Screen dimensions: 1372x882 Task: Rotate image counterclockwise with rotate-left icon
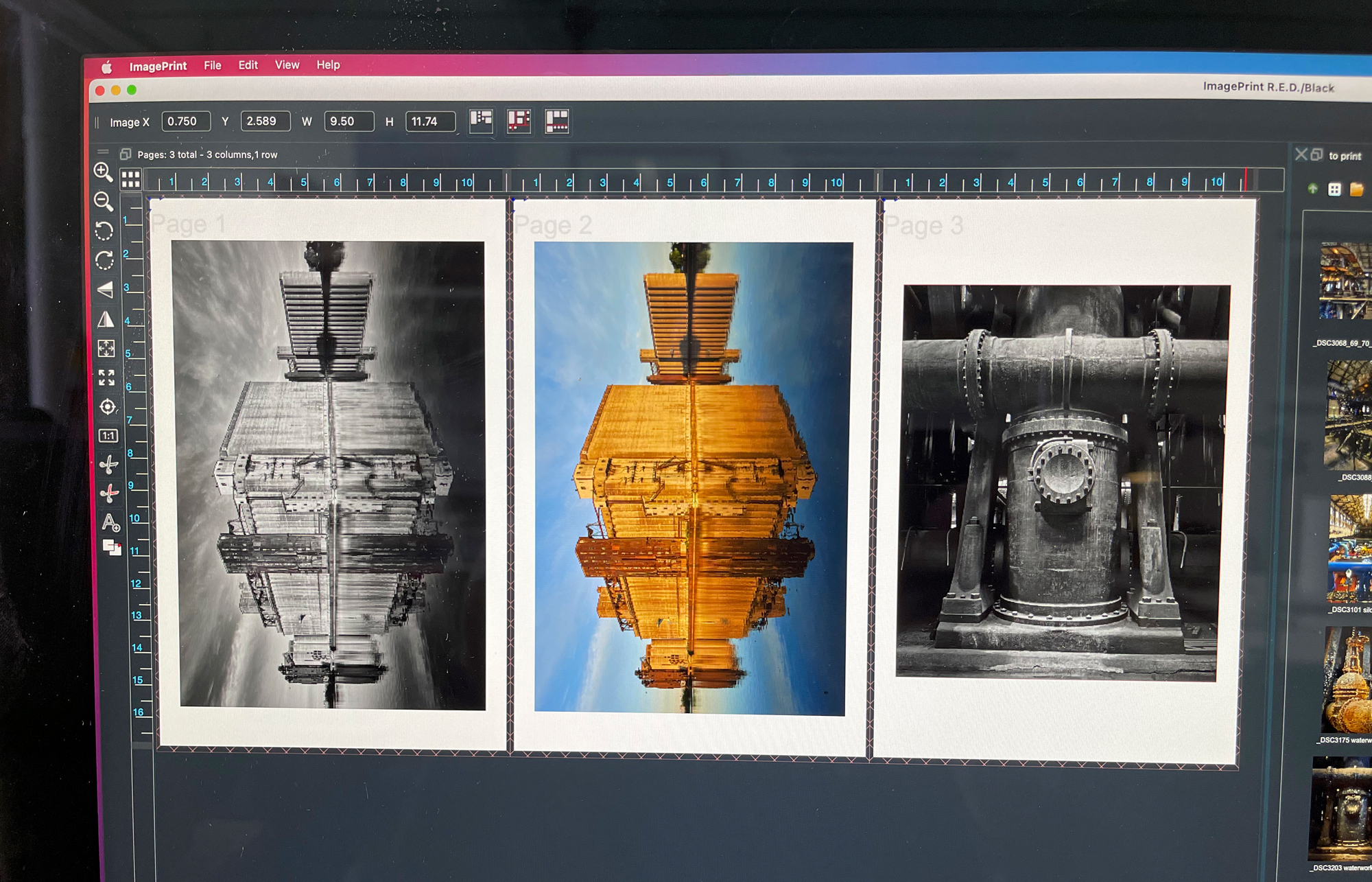pyautogui.click(x=104, y=231)
